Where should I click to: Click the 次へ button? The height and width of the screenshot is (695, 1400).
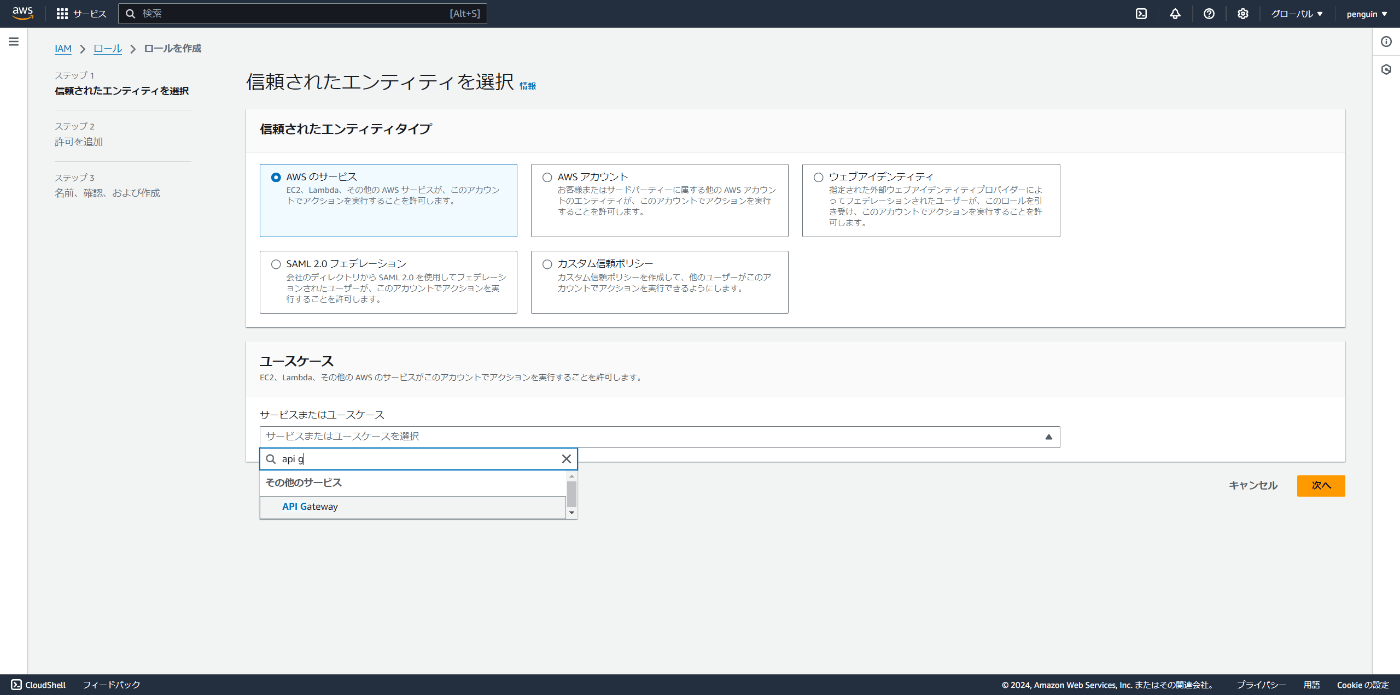(1321, 486)
